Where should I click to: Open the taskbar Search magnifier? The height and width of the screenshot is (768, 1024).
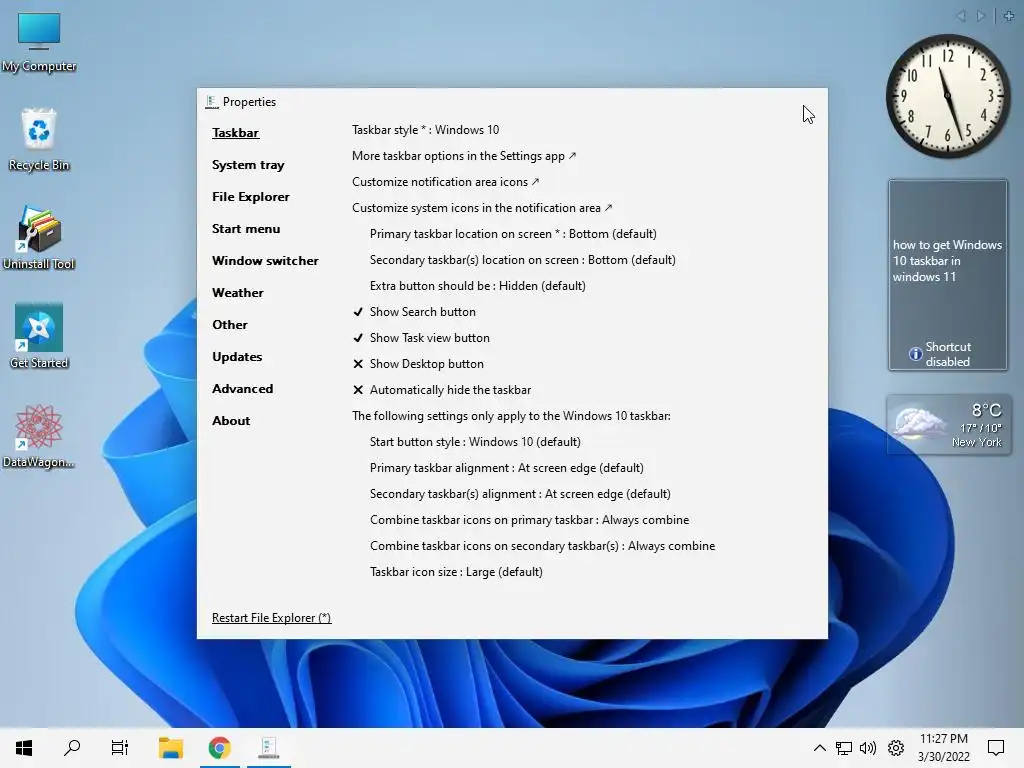click(72, 748)
